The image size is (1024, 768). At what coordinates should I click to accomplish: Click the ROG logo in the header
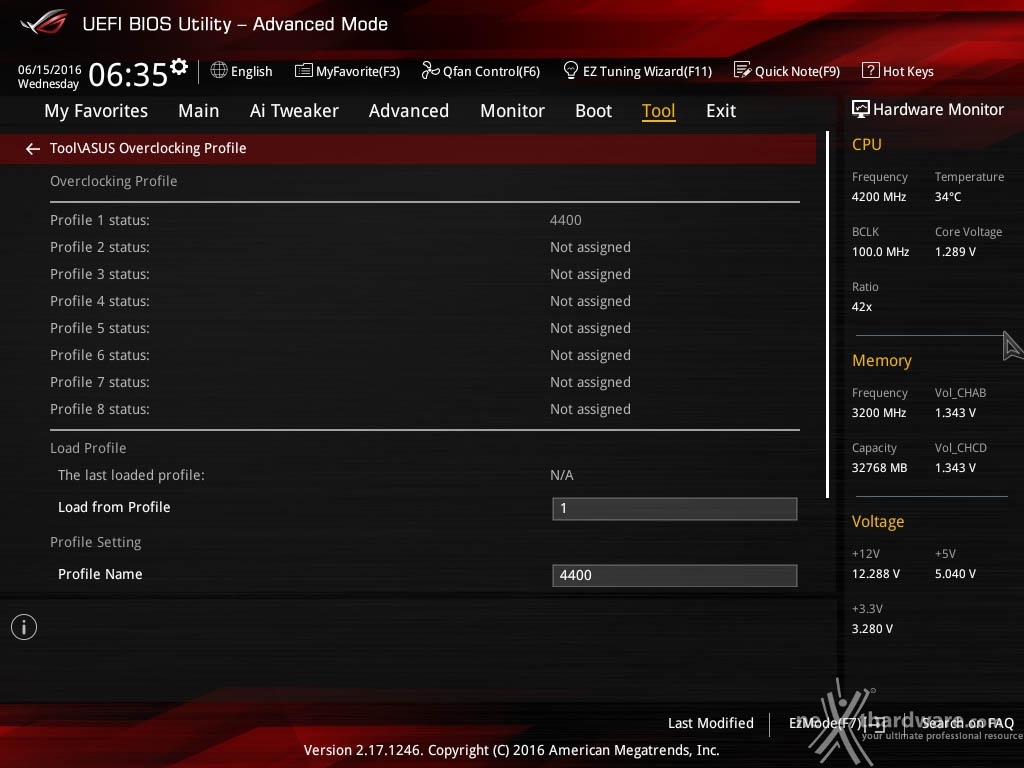44,22
